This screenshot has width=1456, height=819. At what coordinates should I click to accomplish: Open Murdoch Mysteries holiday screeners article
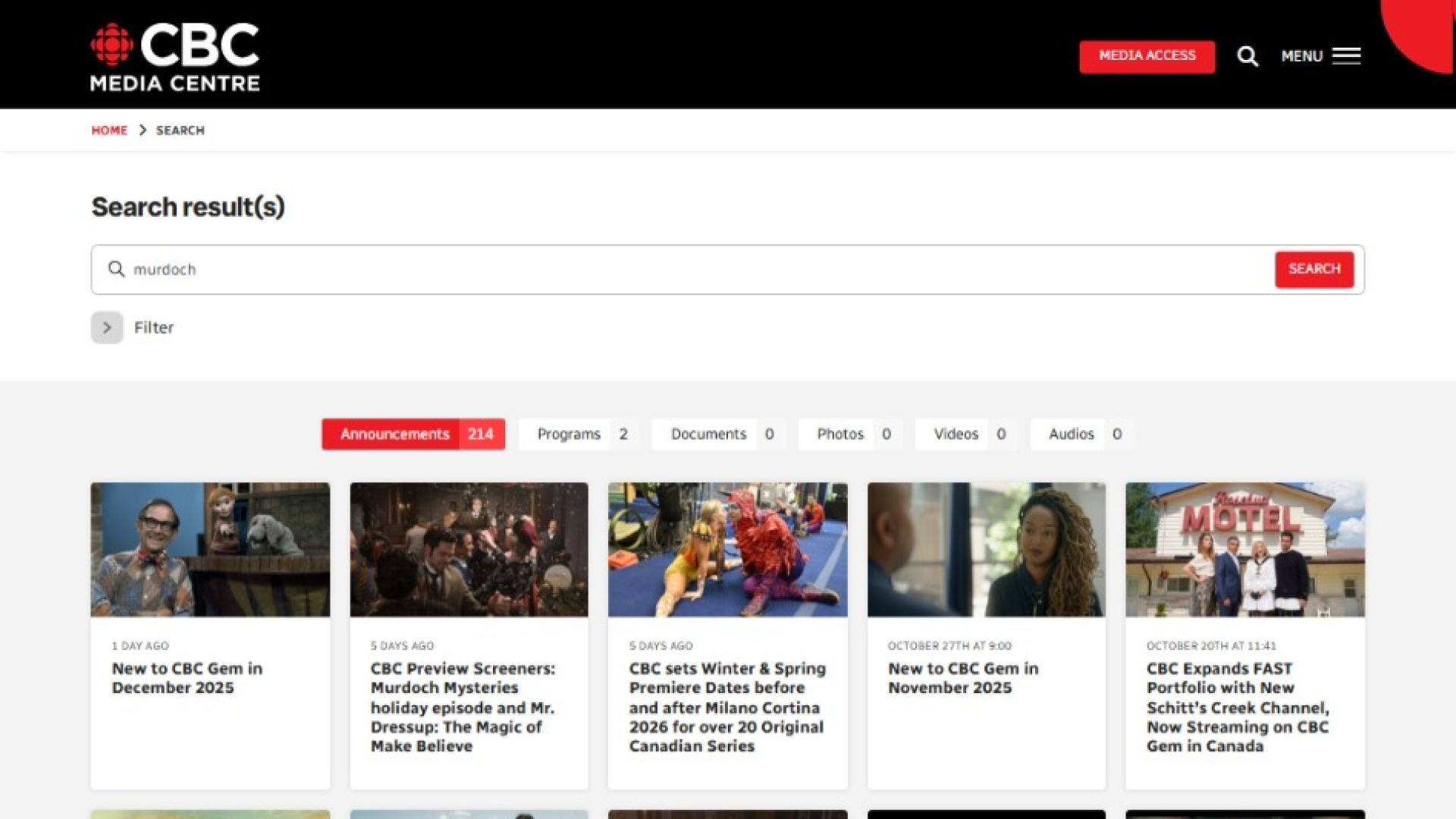click(463, 707)
